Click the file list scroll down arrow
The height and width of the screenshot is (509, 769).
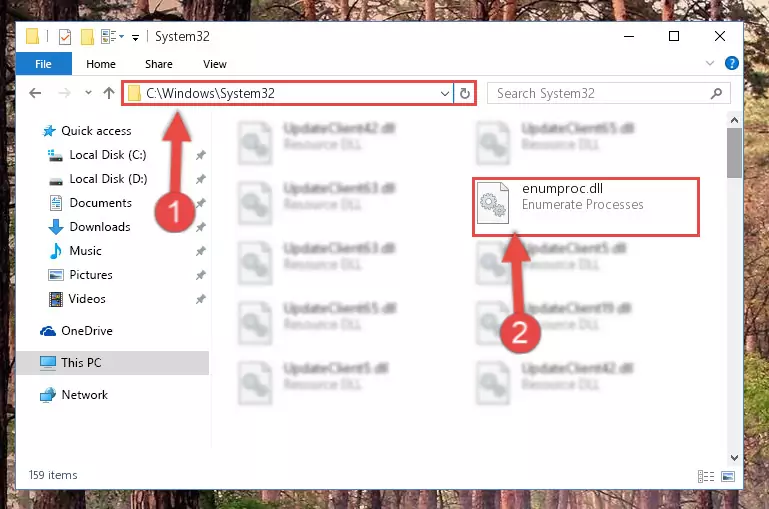[x=734, y=458]
